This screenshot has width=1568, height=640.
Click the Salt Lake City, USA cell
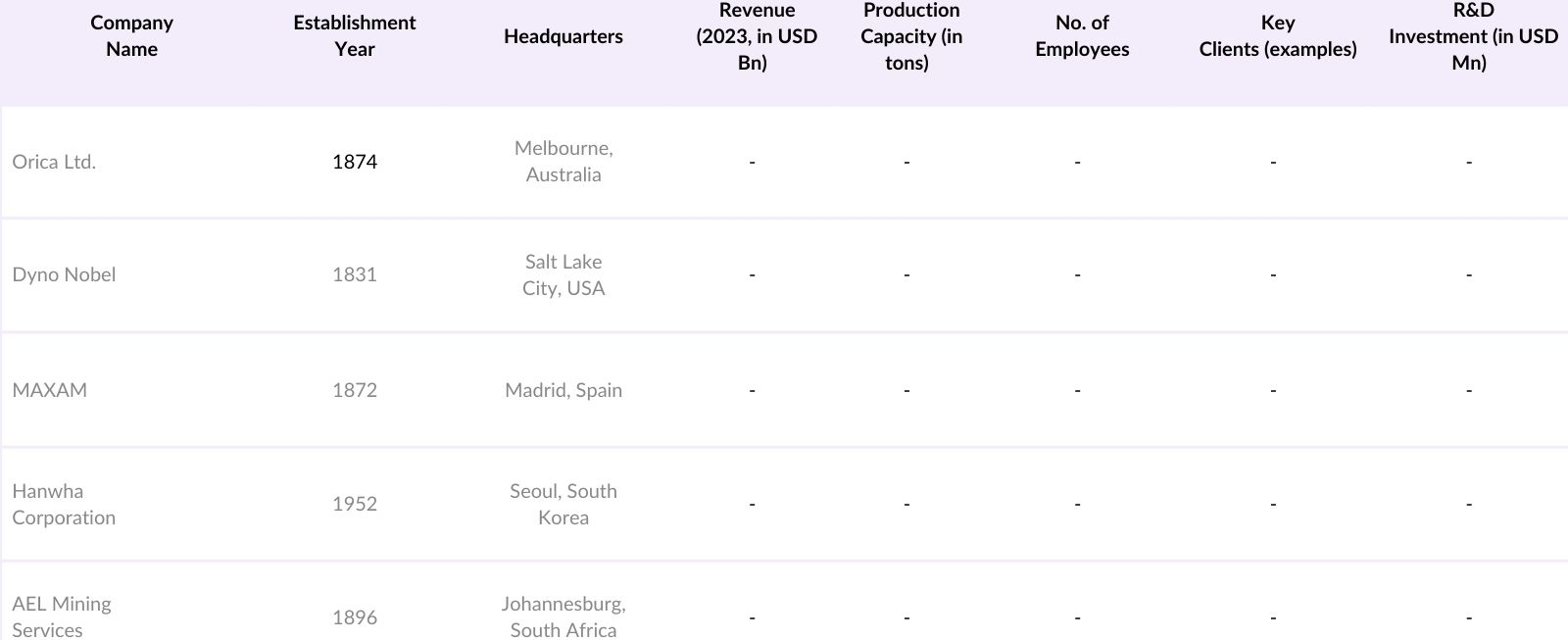tap(563, 274)
